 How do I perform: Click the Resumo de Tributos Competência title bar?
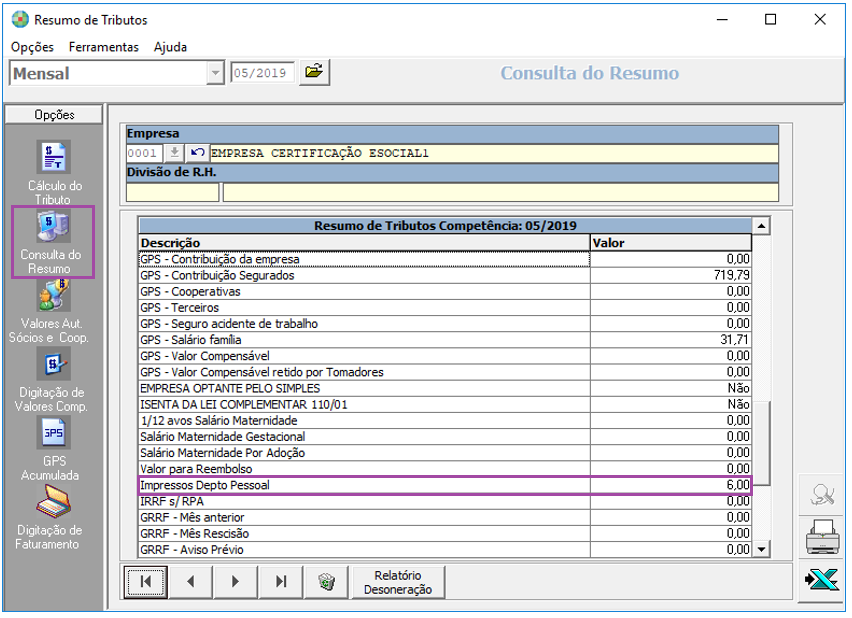click(x=445, y=226)
